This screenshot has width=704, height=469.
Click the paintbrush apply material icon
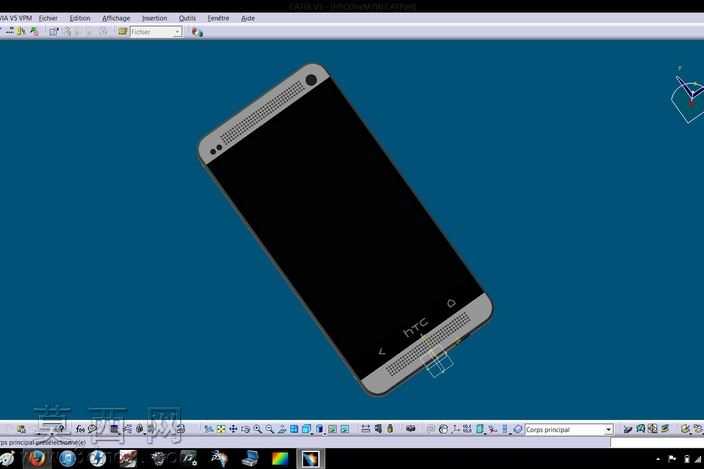[628, 429]
